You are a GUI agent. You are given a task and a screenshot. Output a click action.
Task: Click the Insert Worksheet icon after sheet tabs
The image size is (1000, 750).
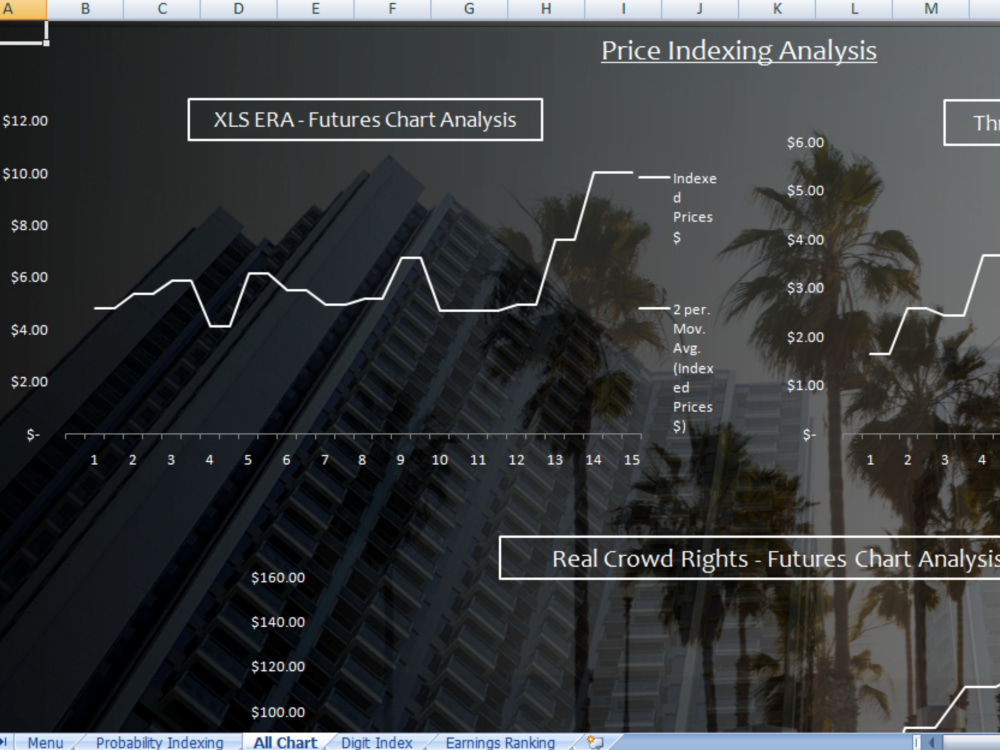click(592, 743)
